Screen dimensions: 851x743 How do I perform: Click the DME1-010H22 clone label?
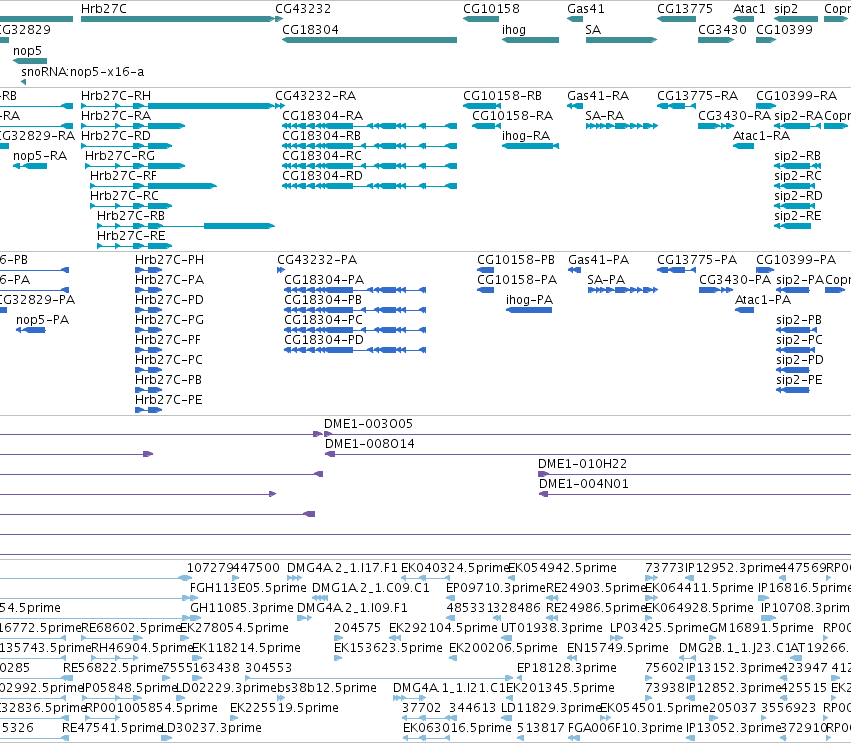tap(582, 464)
